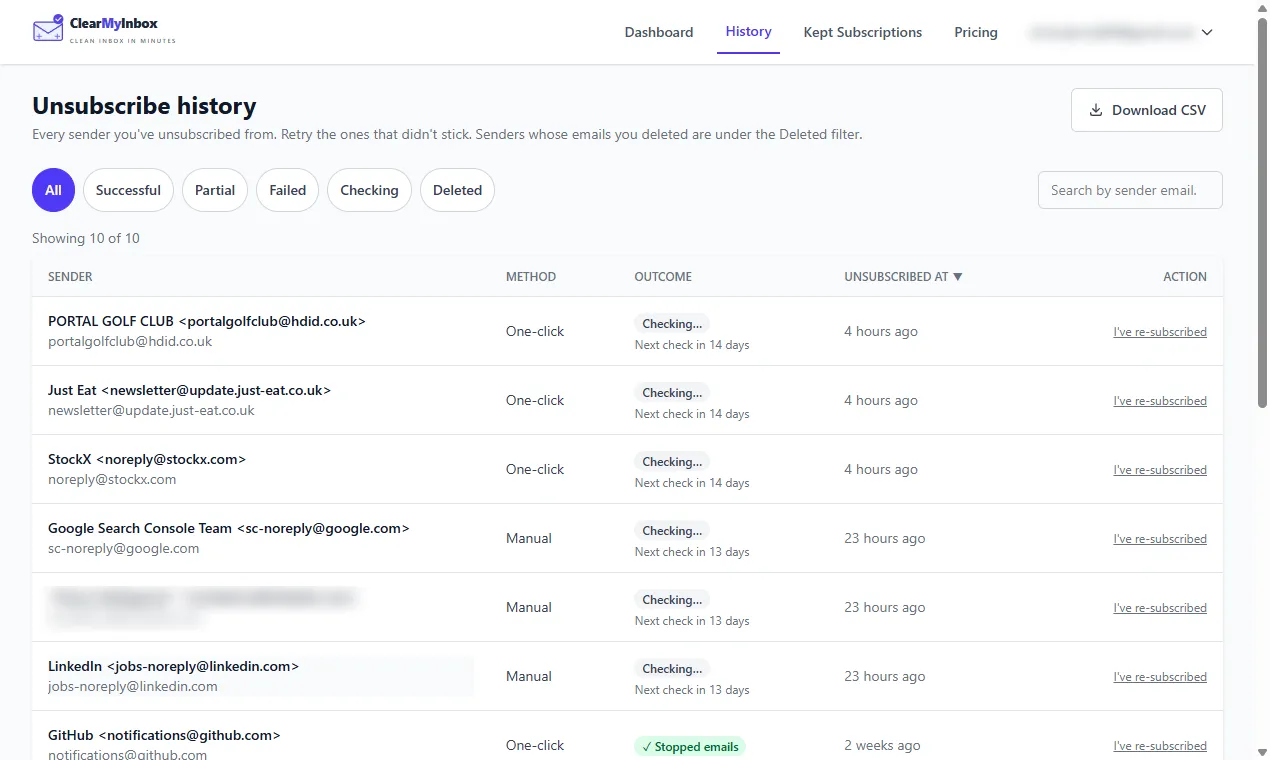
Task: Click Showing 10 of 10 count
Action: [86, 239]
